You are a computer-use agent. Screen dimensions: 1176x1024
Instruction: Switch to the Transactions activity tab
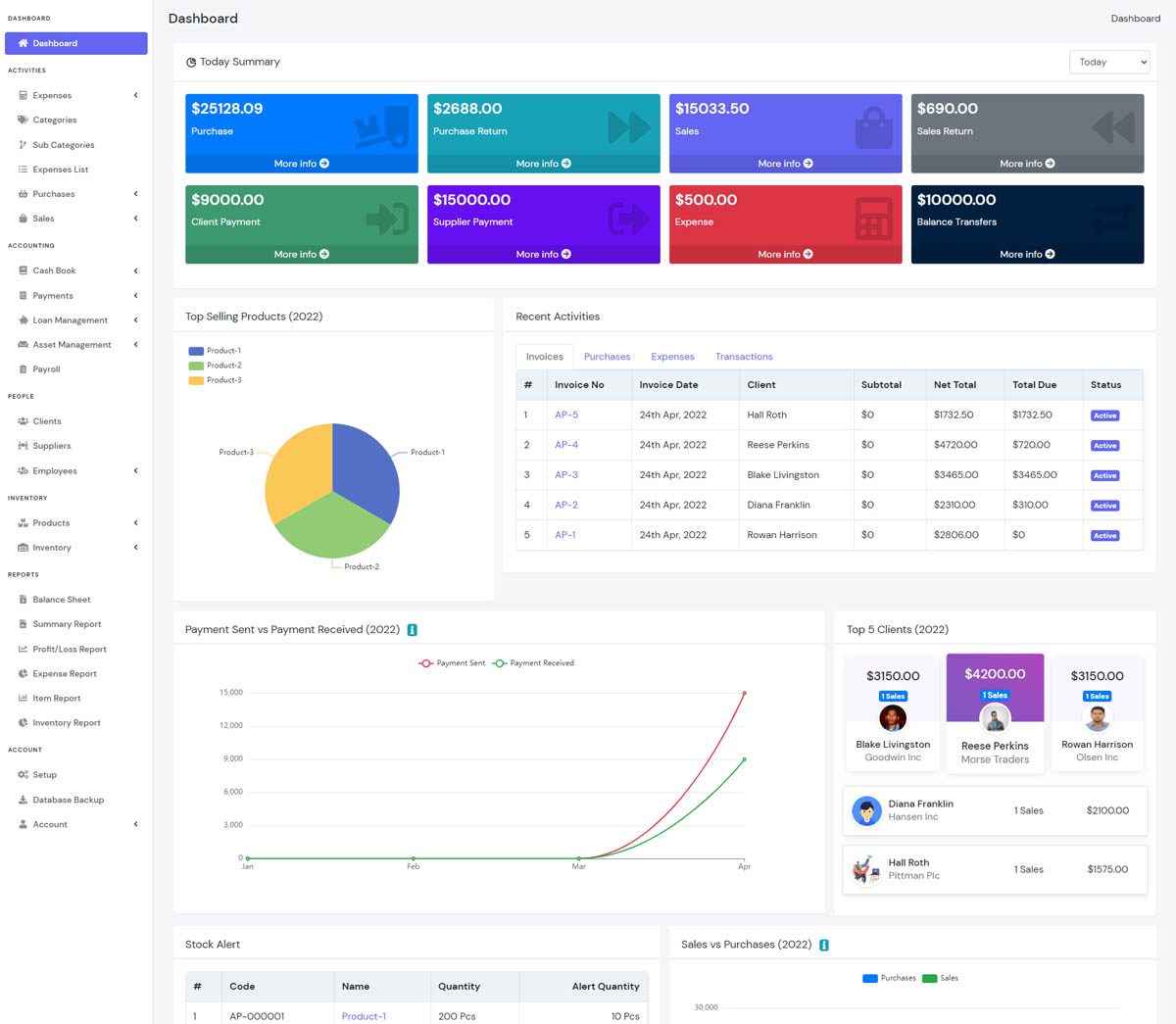click(743, 357)
